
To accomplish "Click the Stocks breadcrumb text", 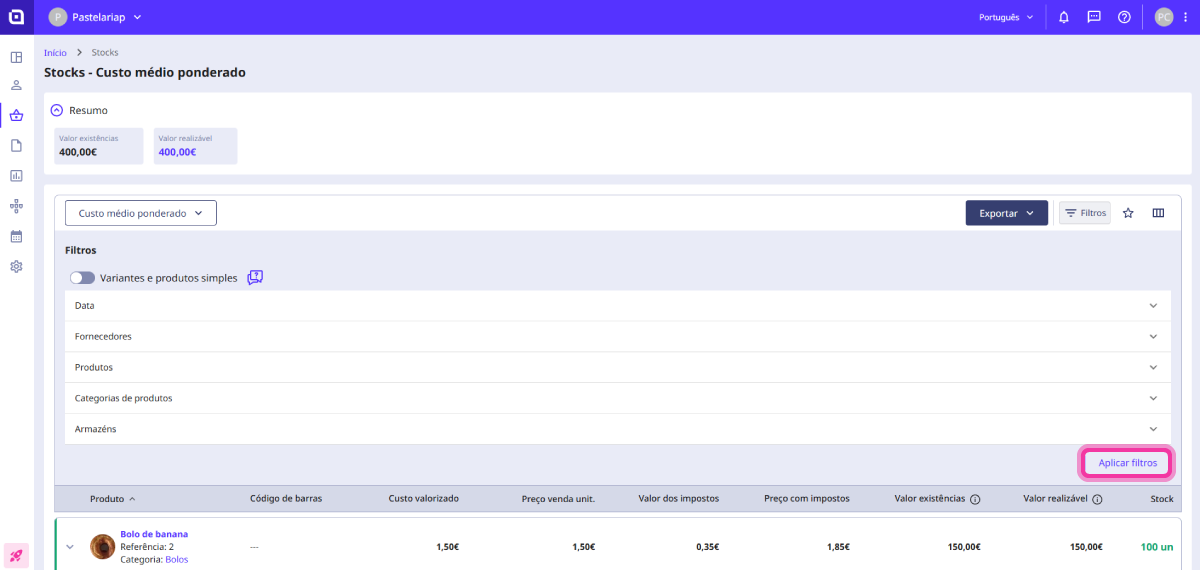I will [x=105, y=52].
